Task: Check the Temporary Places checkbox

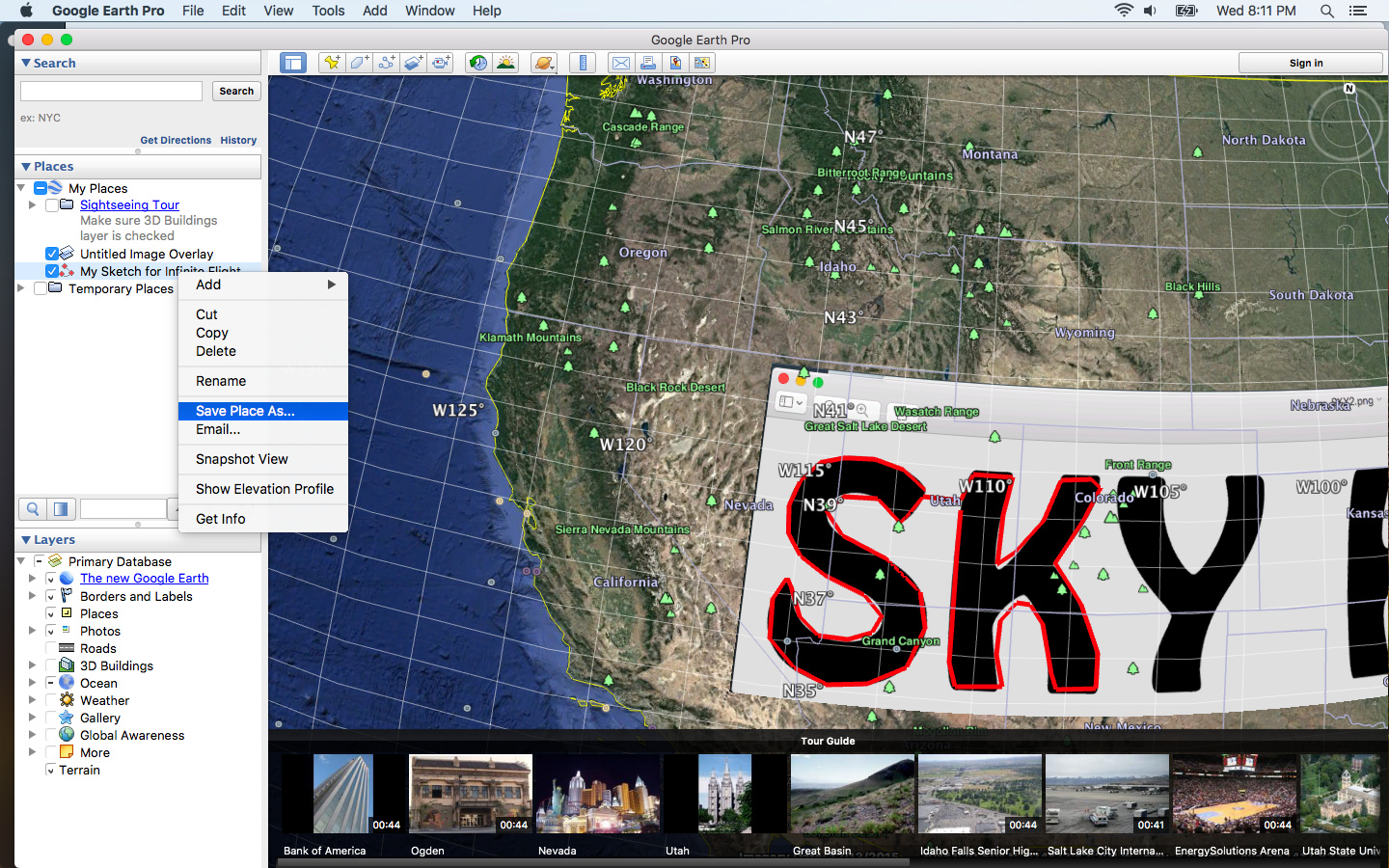Action: coord(41,288)
